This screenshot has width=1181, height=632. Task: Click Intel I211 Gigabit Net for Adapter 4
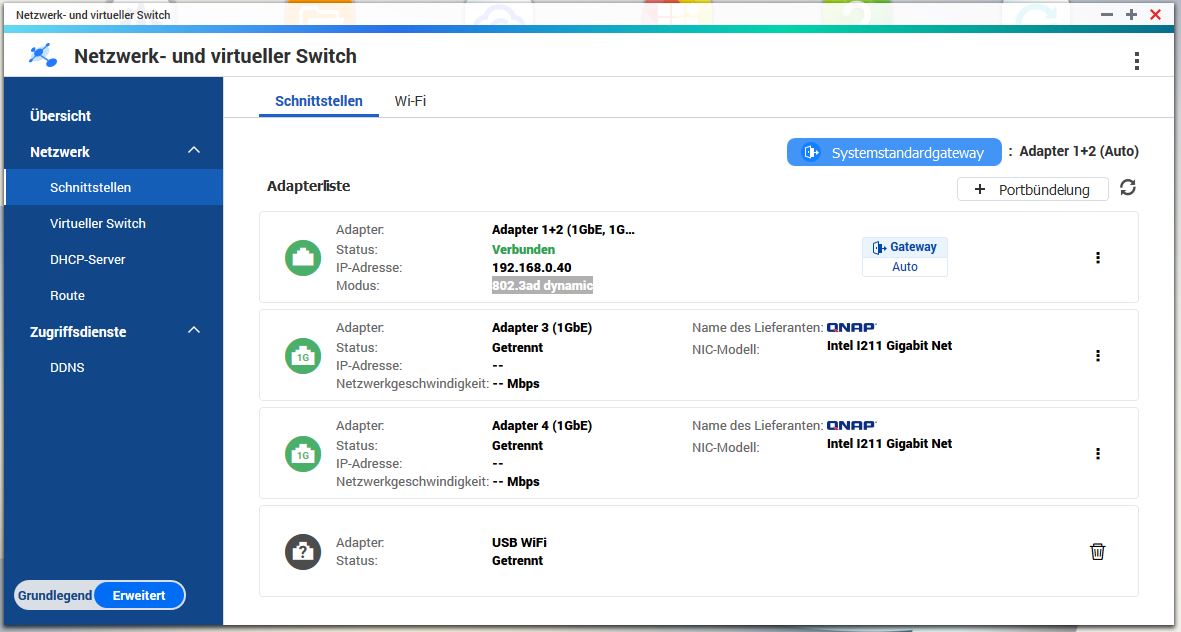890,444
